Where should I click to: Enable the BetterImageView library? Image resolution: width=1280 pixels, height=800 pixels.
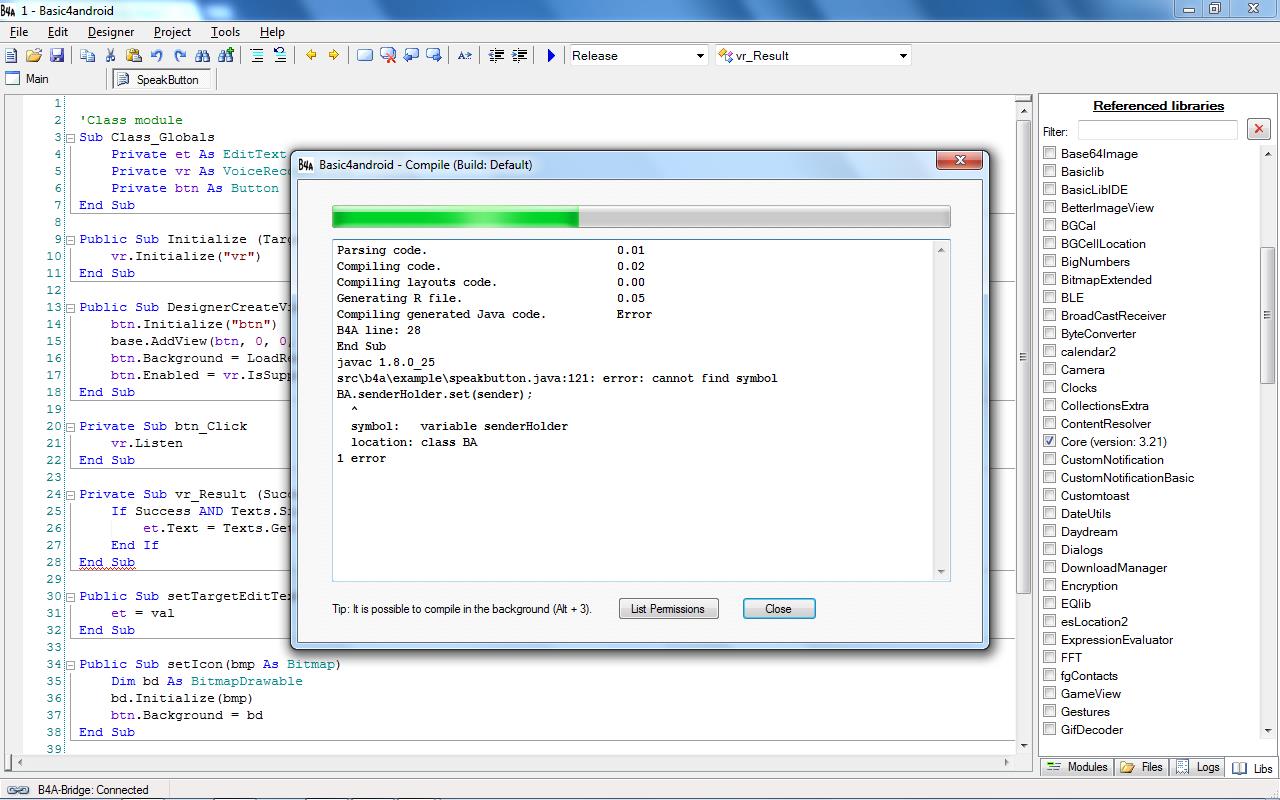[x=1049, y=207]
